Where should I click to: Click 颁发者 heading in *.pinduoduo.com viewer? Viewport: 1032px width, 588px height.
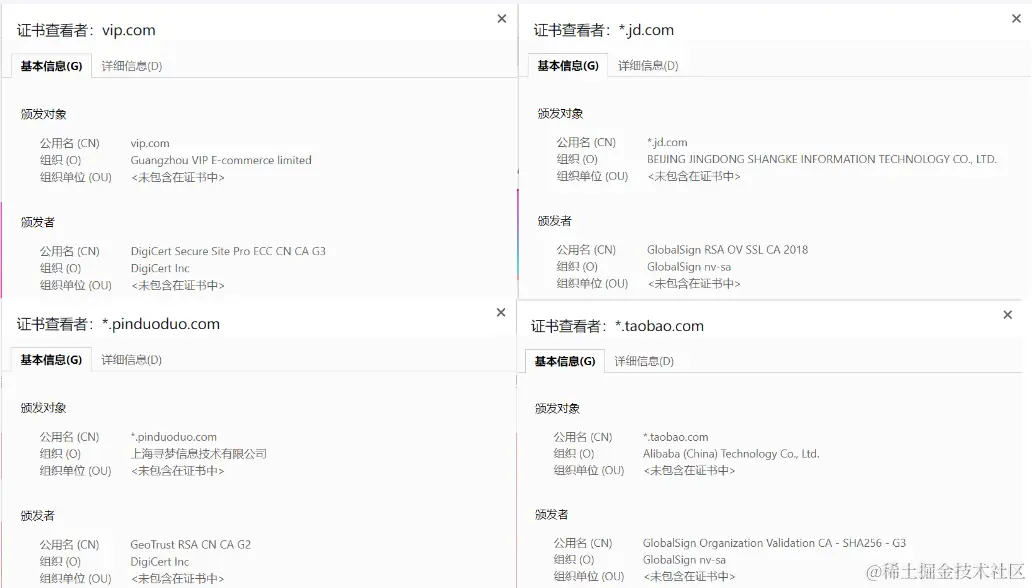[38, 516]
